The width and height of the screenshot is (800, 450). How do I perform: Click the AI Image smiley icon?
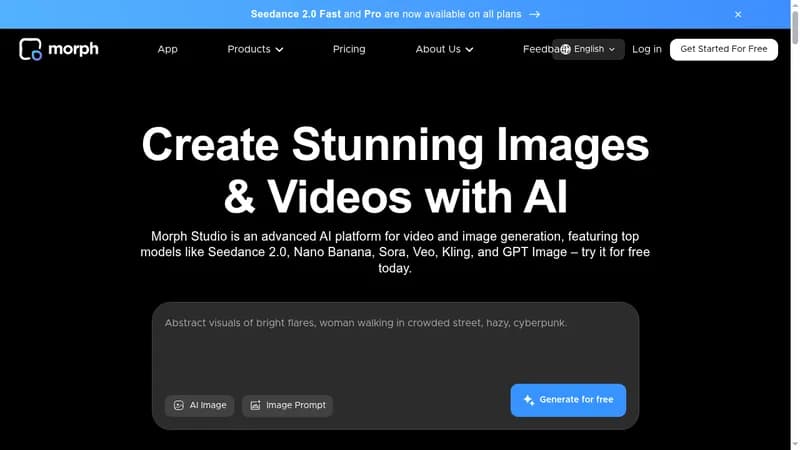tap(179, 405)
